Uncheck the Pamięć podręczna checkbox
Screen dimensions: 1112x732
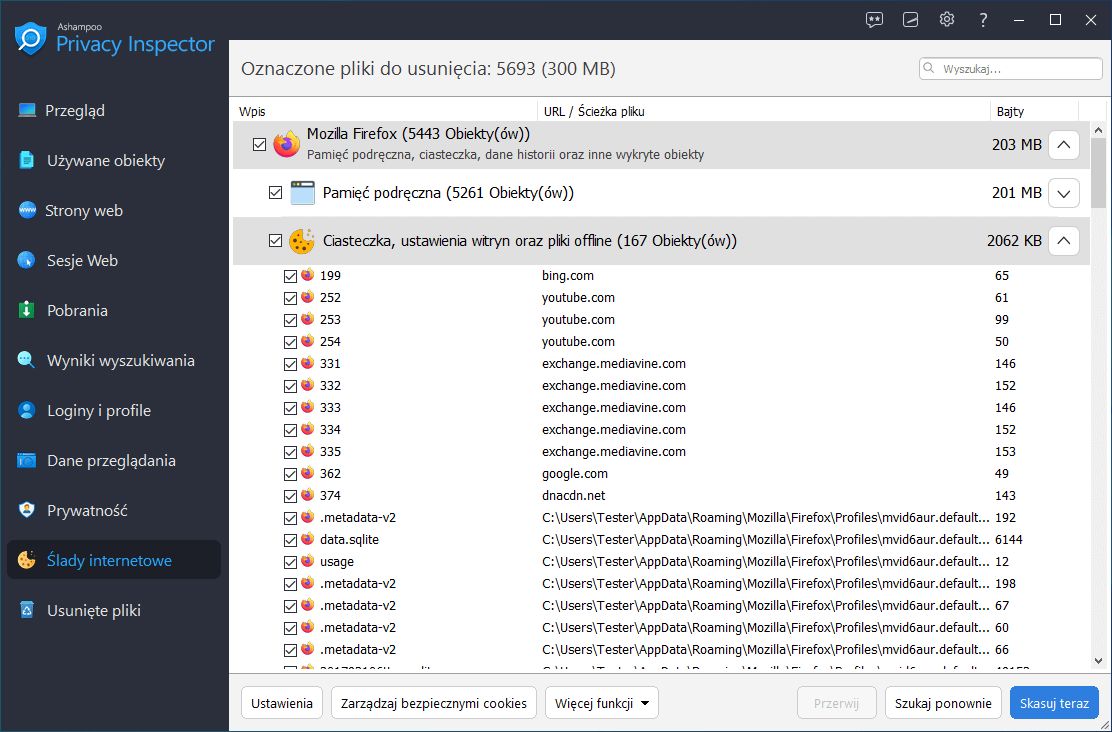[x=275, y=193]
